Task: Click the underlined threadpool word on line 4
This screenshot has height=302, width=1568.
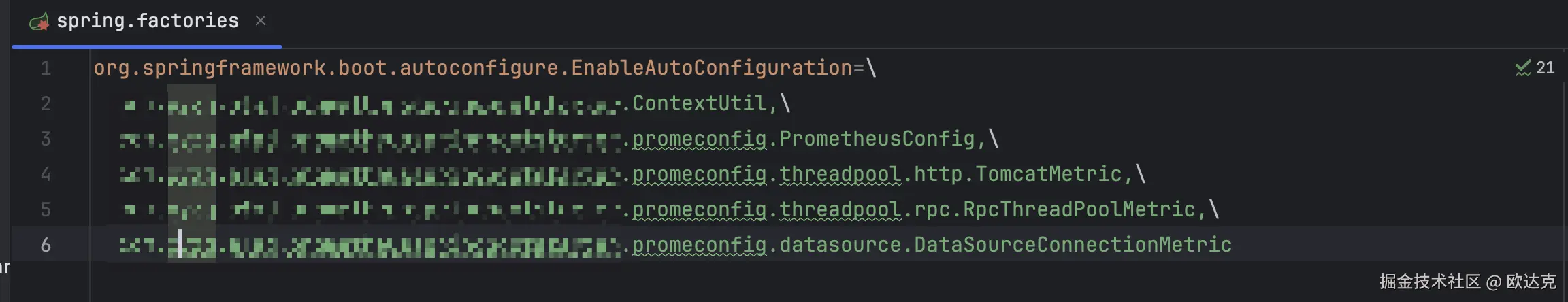Action: [840, 175]
